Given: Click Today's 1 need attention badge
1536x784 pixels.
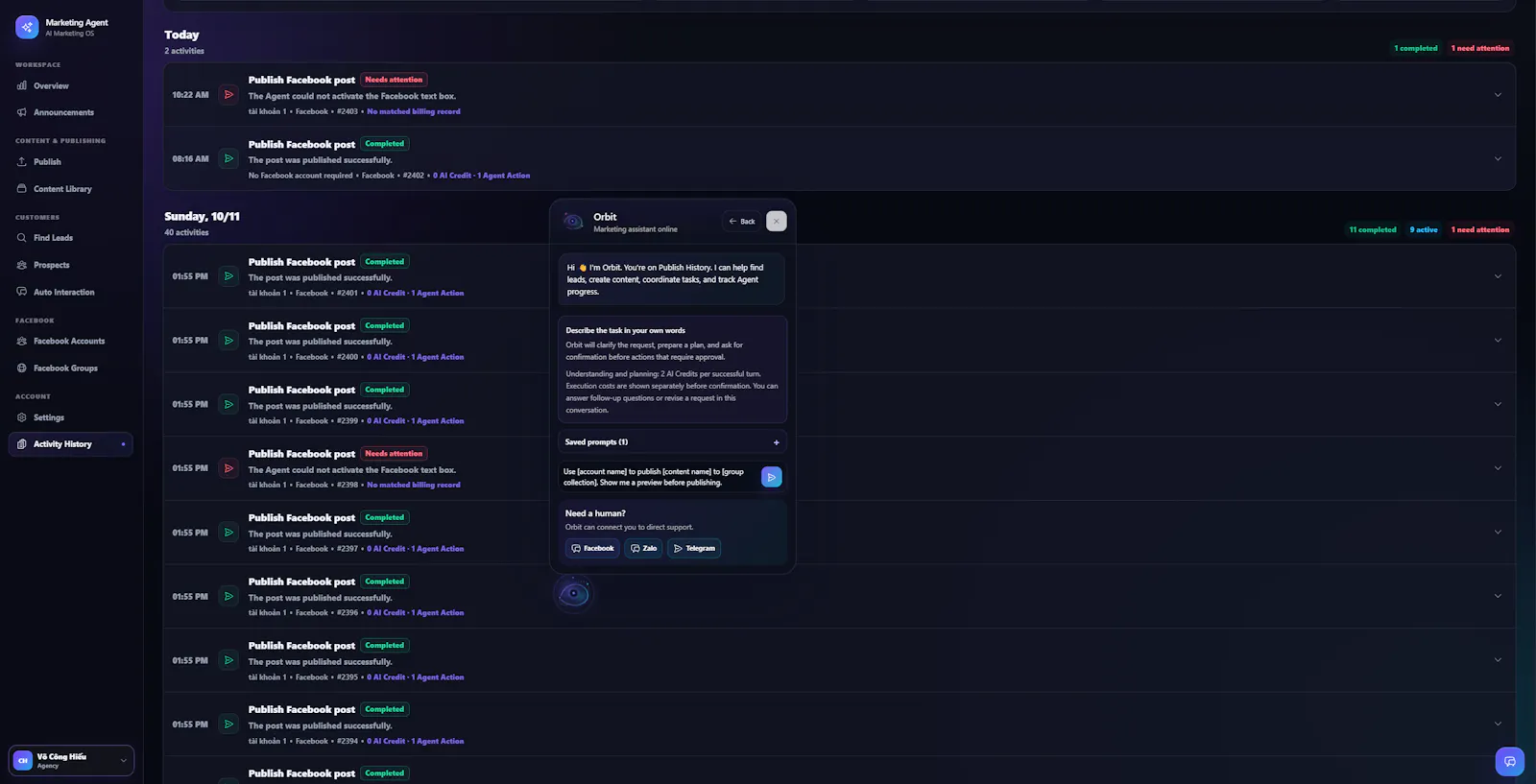Looking at the screenshot, I should 1479,48.
